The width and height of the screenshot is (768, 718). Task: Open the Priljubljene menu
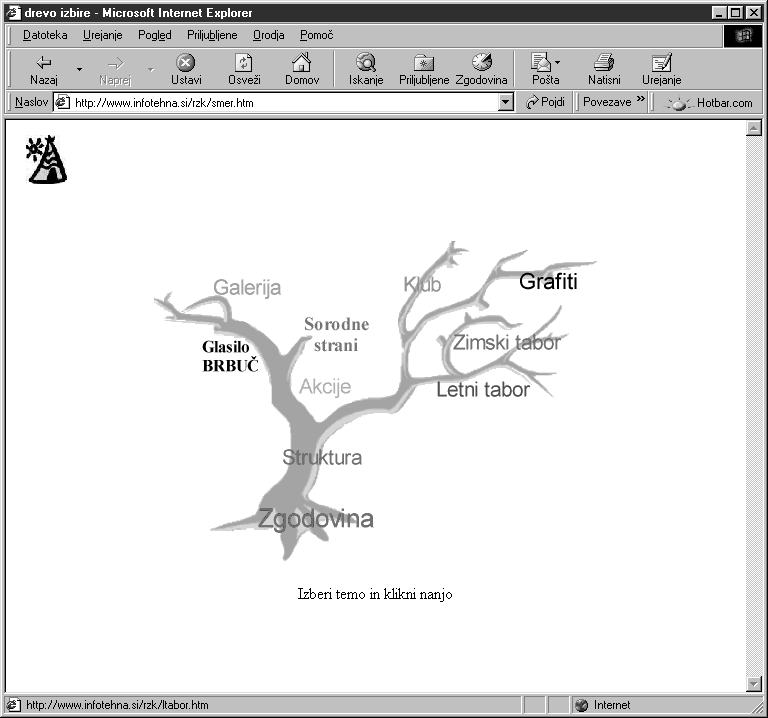coord(212,35)
